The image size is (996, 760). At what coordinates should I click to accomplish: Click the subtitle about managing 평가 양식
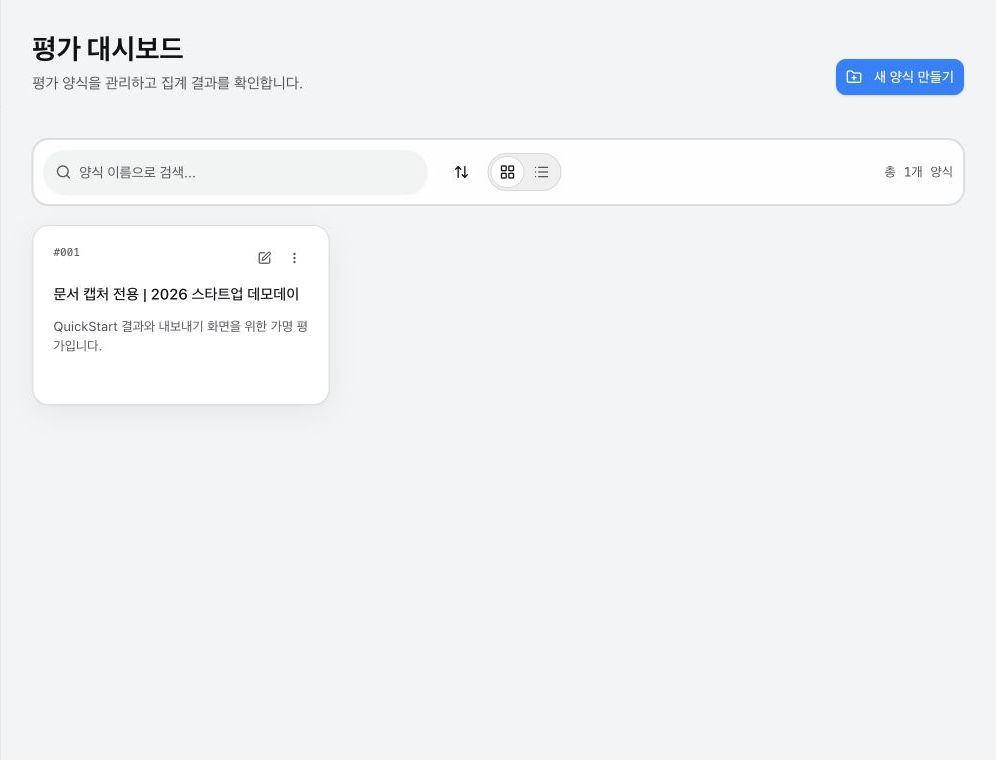pos(168,83)
